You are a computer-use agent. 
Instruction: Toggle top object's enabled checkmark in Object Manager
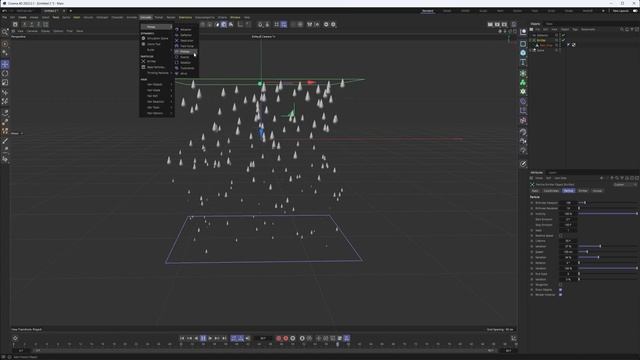[563, 35]
